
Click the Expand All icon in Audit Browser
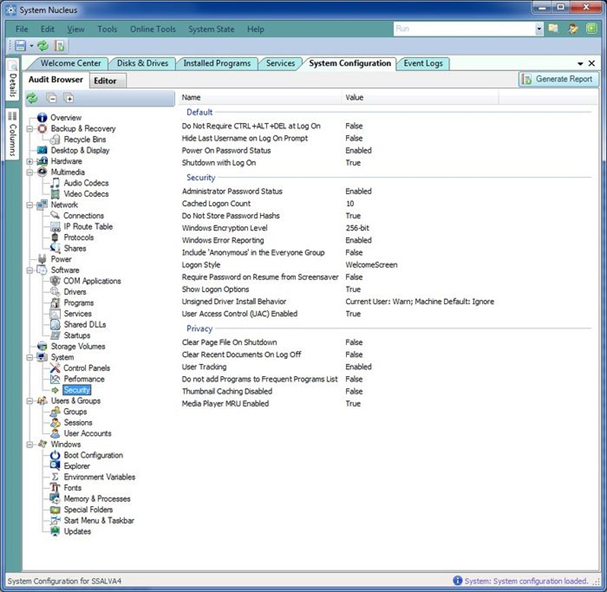pyautogui.click(x=69, y=99)
